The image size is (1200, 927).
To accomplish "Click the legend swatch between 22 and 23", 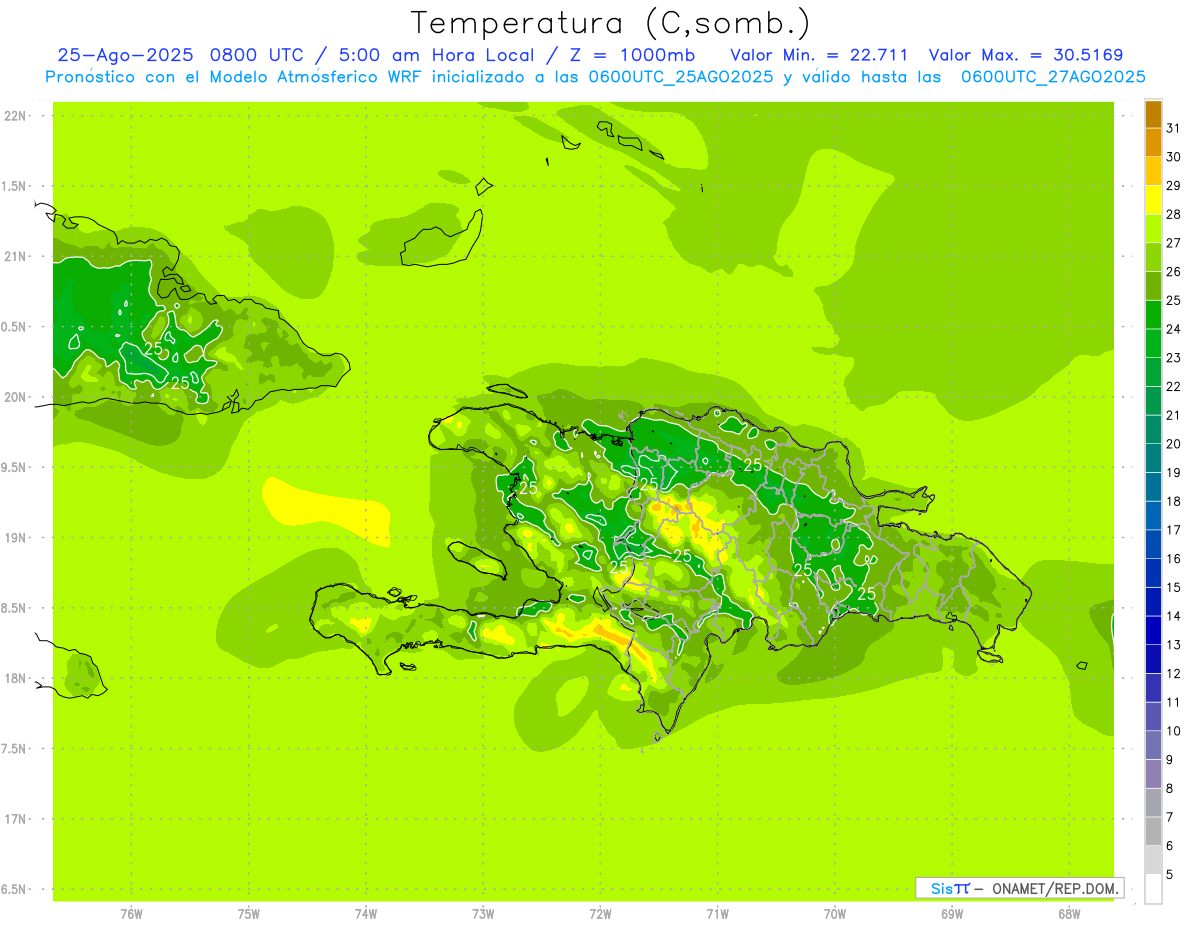I will (1153, 372).
